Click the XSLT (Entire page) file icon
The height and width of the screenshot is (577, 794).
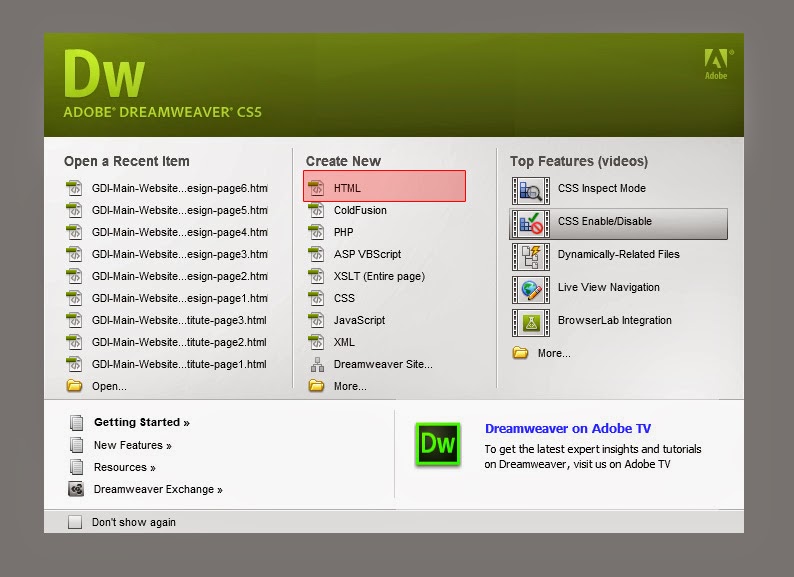point(316,276)
